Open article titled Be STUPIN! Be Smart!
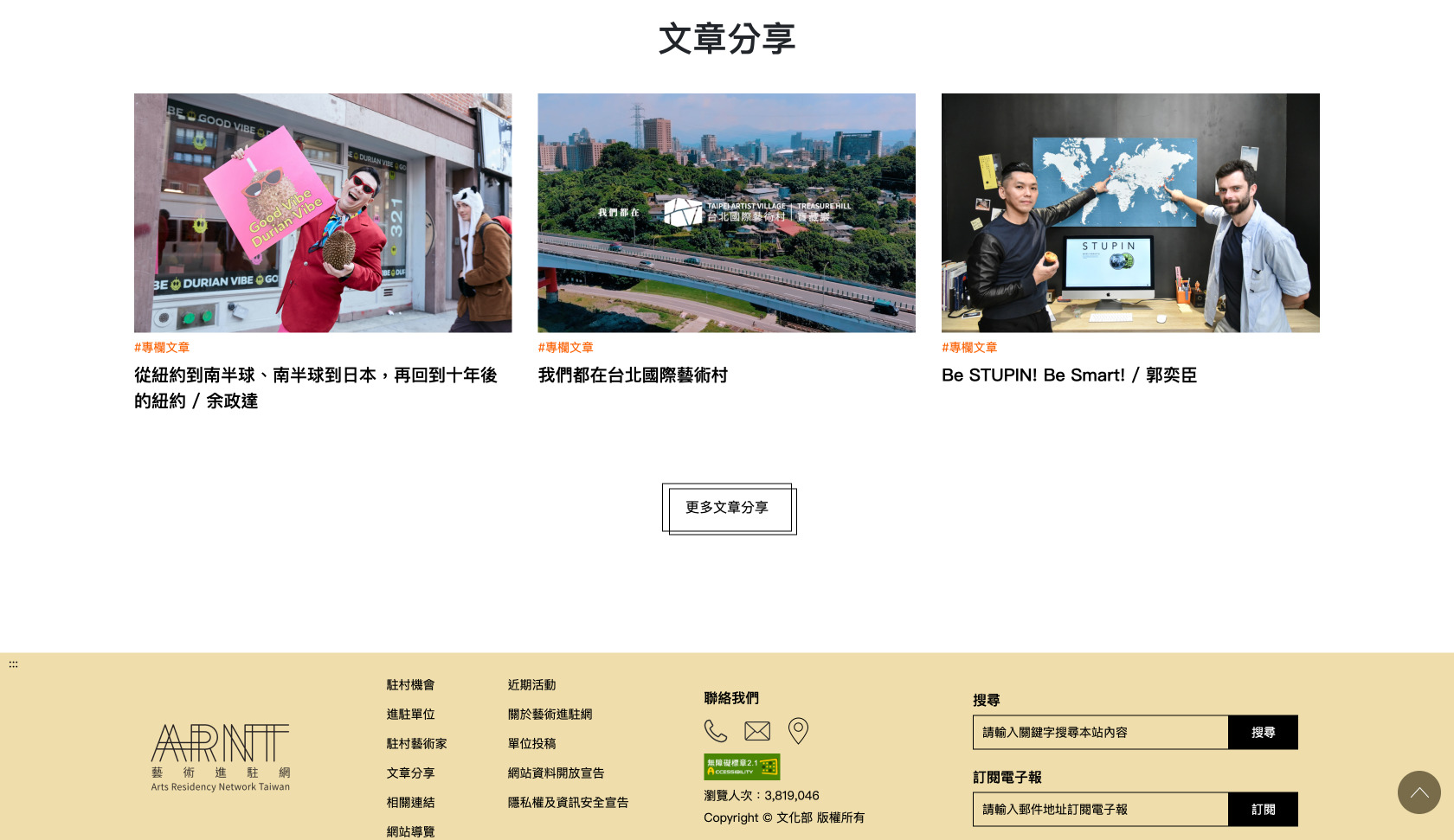 tap(1069, 375)
